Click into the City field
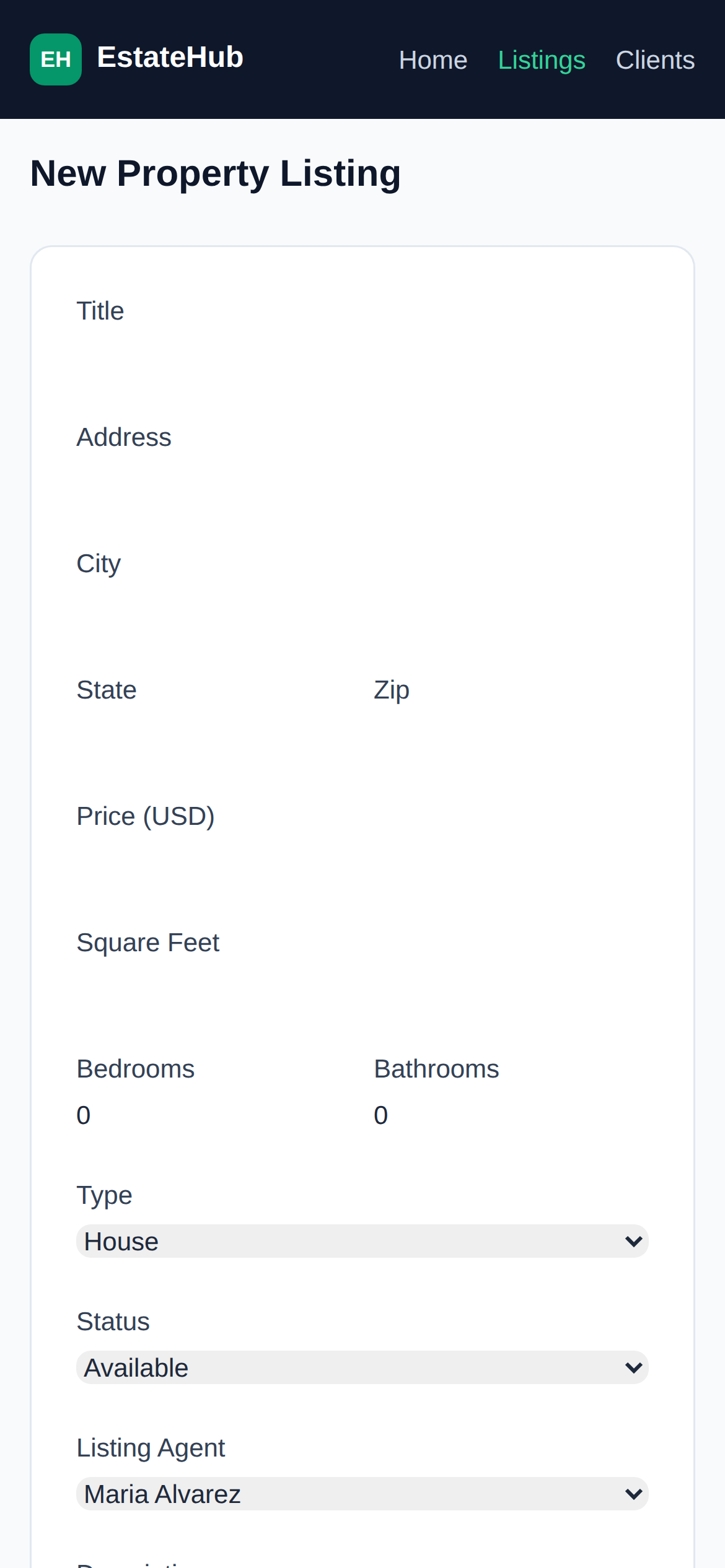The height and width of the screenshot is (1568, 725). tap(362, 609)
